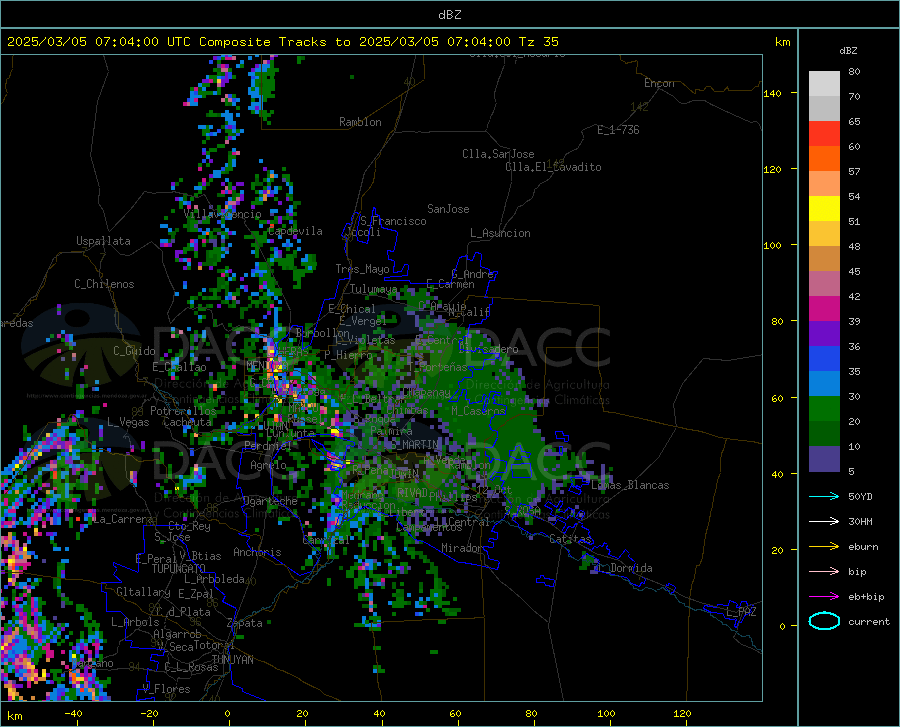Click the Ramblon label in north
The height and width of the screenshot is (727, 900).
(x=360, y=122)
